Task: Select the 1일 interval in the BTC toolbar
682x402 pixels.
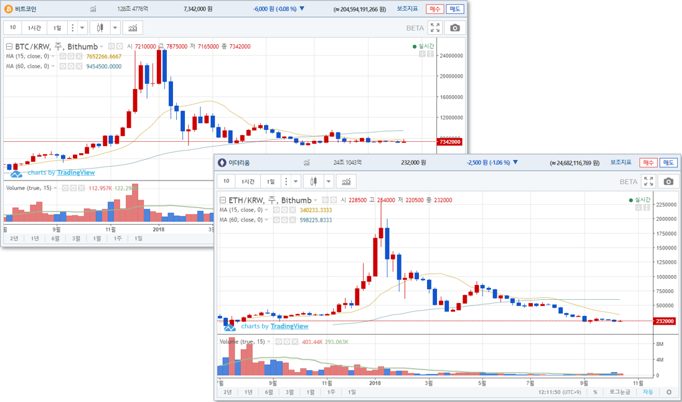Action: [57, 28]
